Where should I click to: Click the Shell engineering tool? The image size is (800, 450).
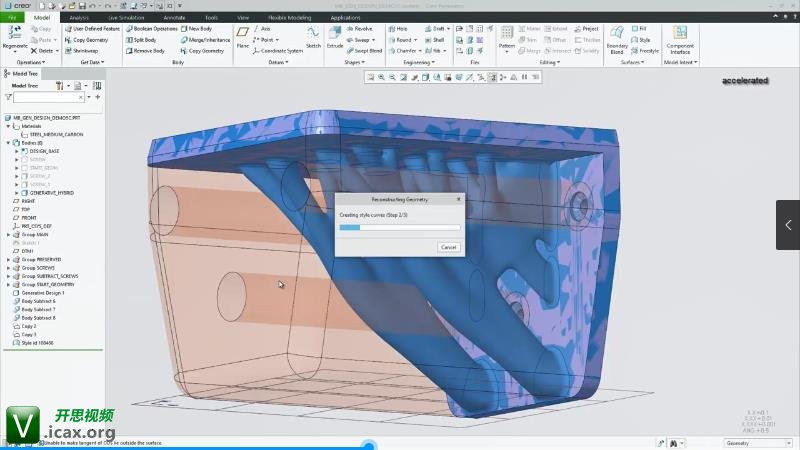click(x=434, y=40)
